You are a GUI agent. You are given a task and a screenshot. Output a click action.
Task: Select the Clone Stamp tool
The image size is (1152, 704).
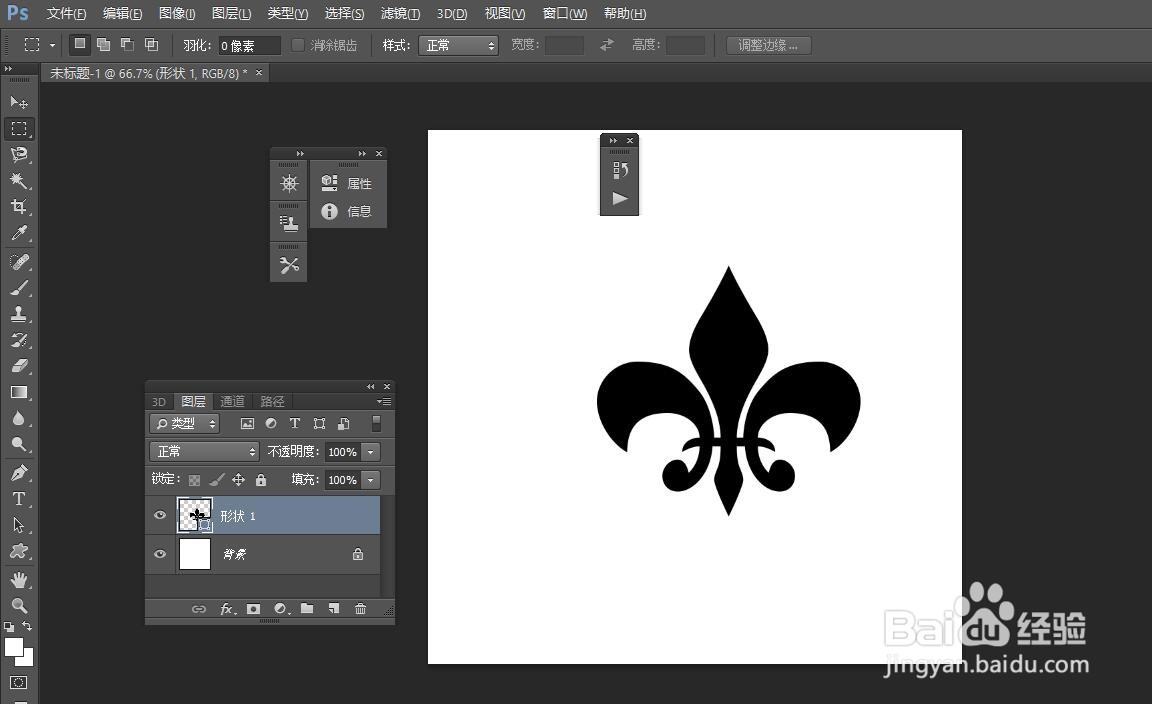point(19,314)
